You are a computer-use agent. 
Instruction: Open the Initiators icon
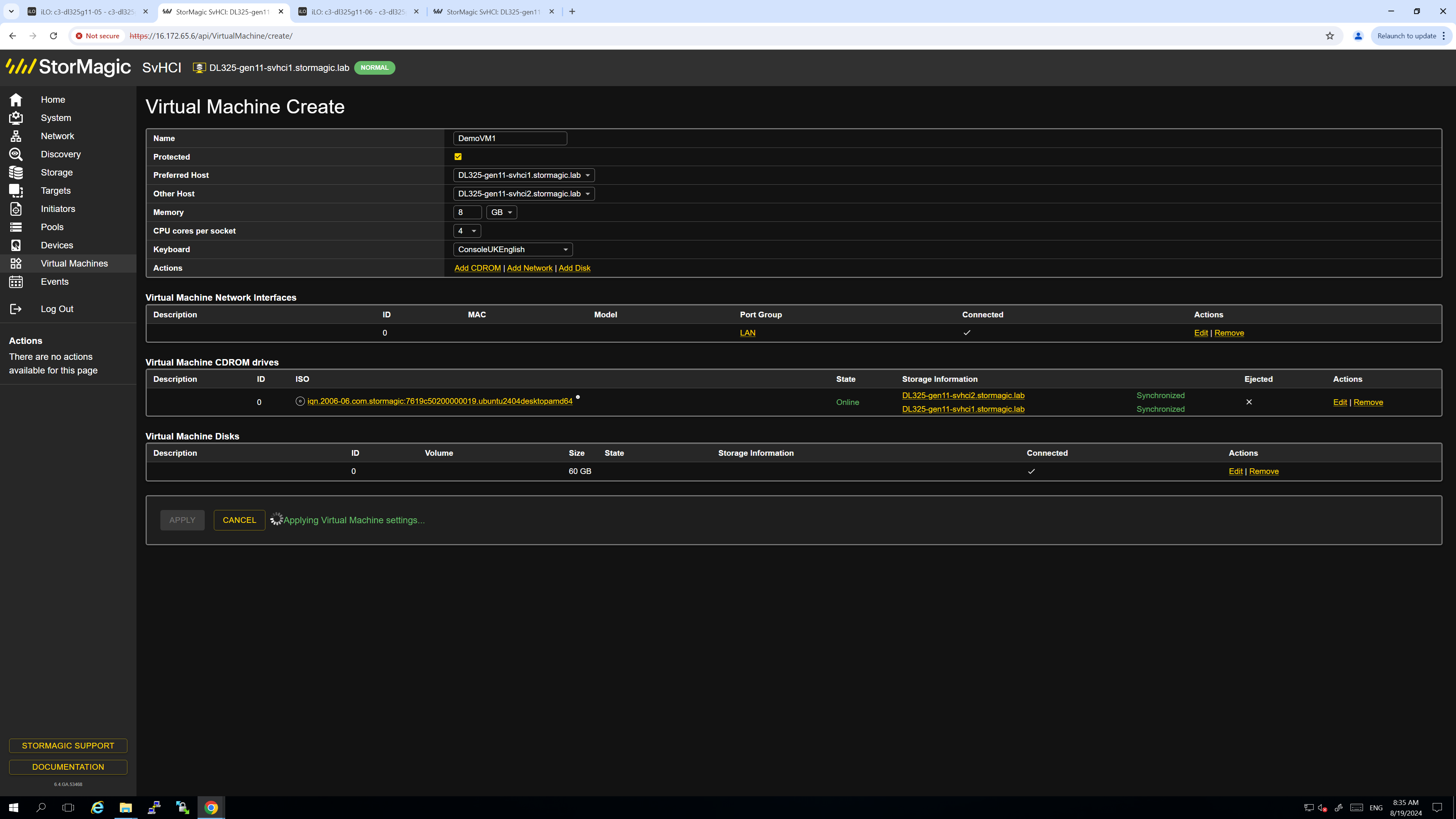16,209
